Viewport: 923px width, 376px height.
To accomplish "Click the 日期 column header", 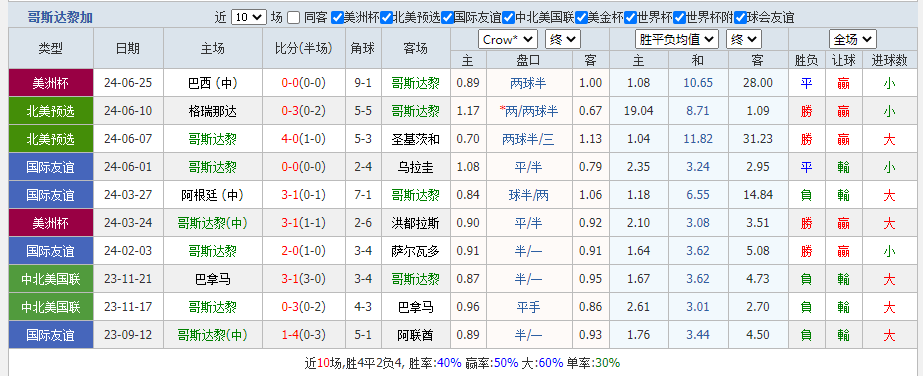I will click(x=128, y=48).
